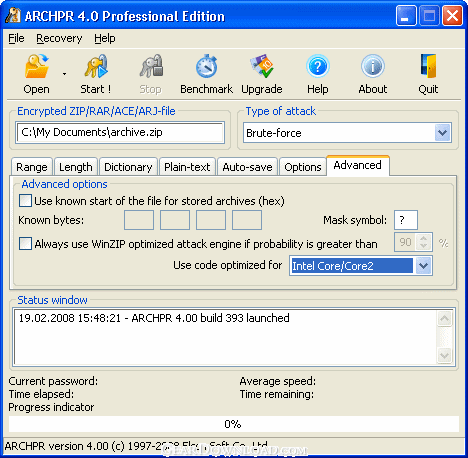Enable Always use WinZIP optimized attack engine

[25, 244]
